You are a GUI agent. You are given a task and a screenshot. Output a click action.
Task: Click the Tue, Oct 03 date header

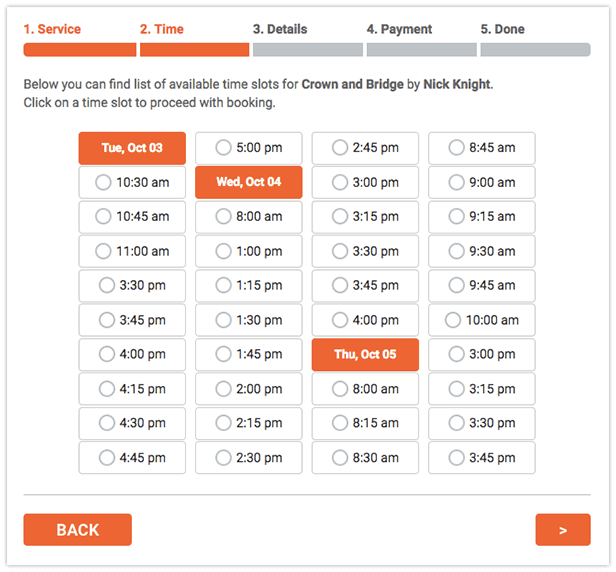point(132,148)
